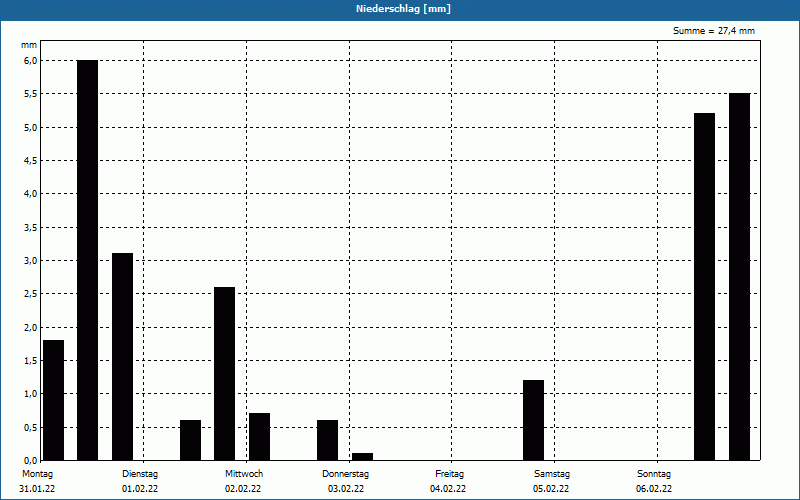Click the Donnerstag day label

(x=345, y=474)
